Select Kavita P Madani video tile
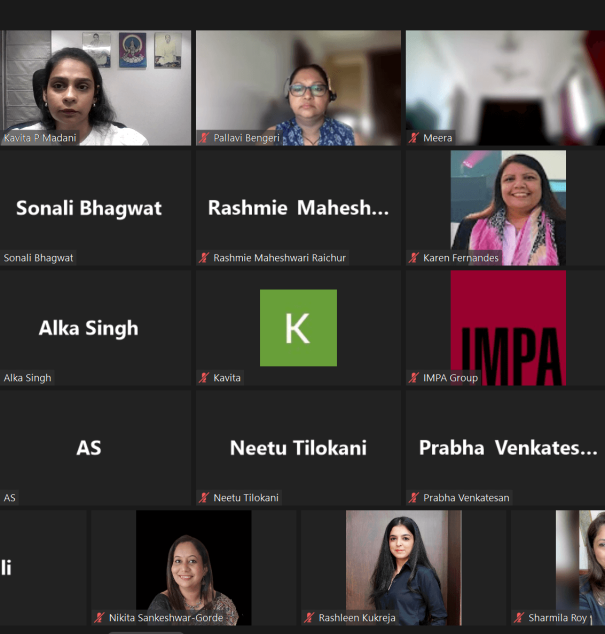The width and height of the screenshot is (605, 634). coord(95,88)
